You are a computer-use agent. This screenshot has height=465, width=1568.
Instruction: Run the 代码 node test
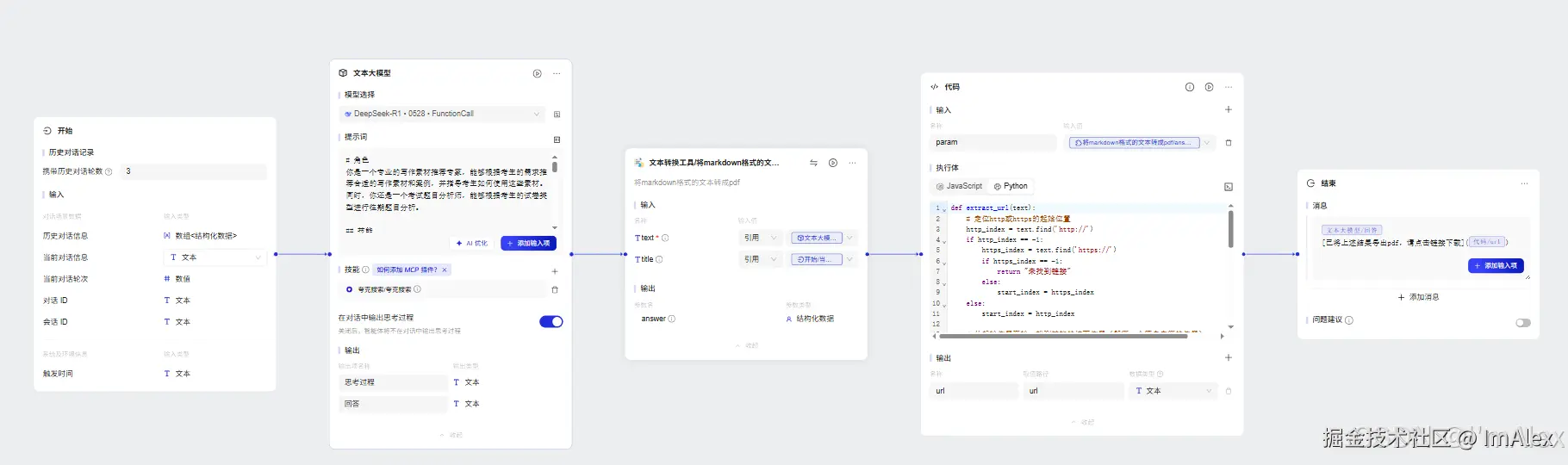click(x=1210, y=87)
